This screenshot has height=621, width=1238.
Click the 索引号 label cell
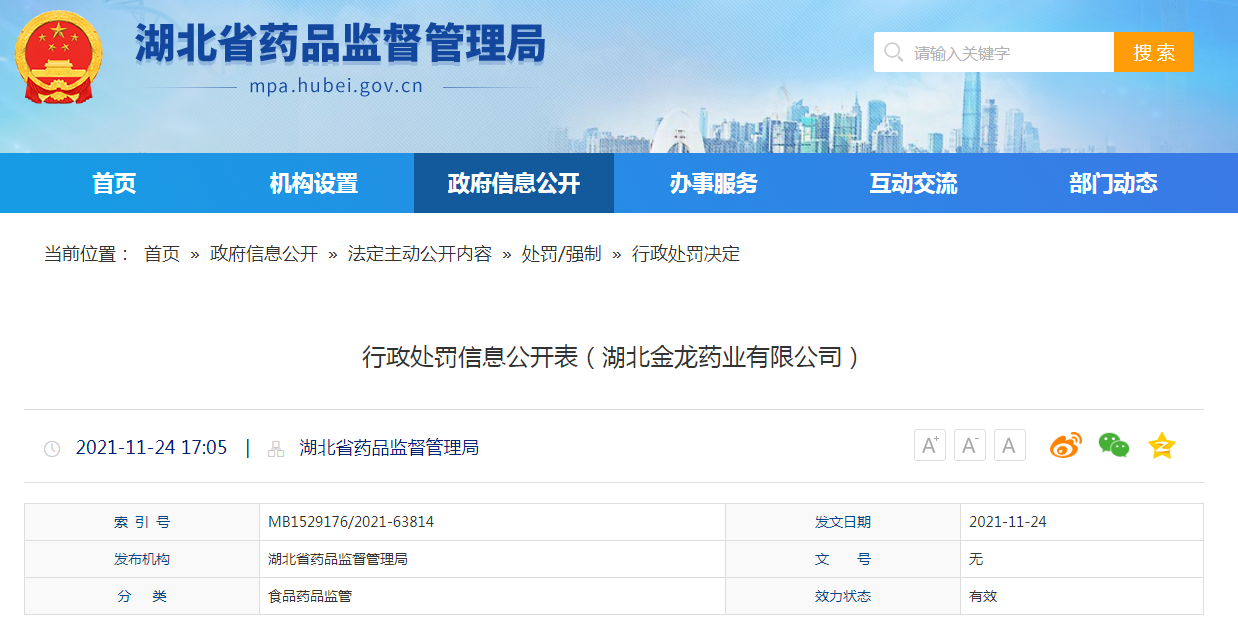(x=142, y=522)
